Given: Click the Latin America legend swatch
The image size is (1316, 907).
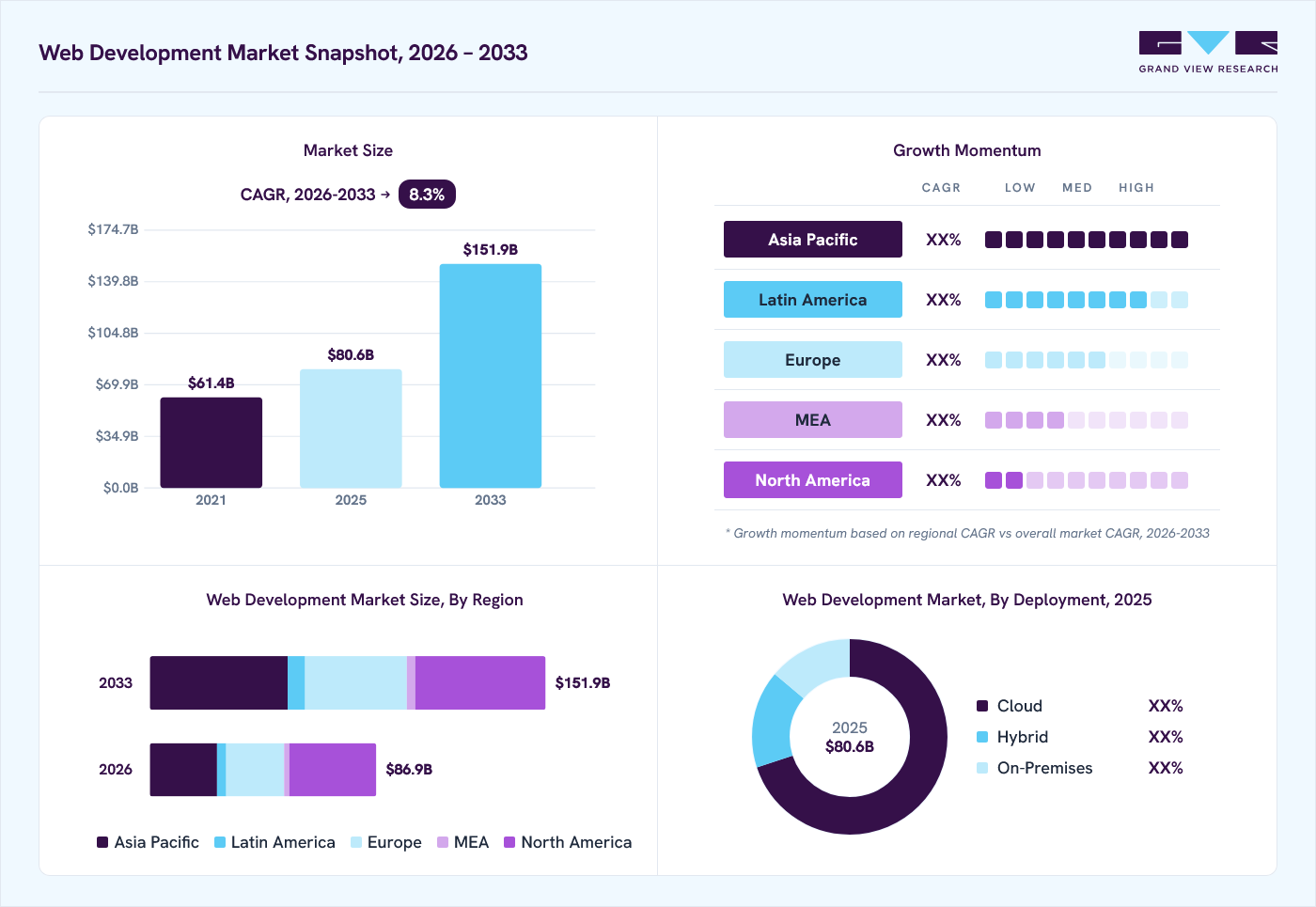Looking at the screenshot, I should (x=220, y=842).
